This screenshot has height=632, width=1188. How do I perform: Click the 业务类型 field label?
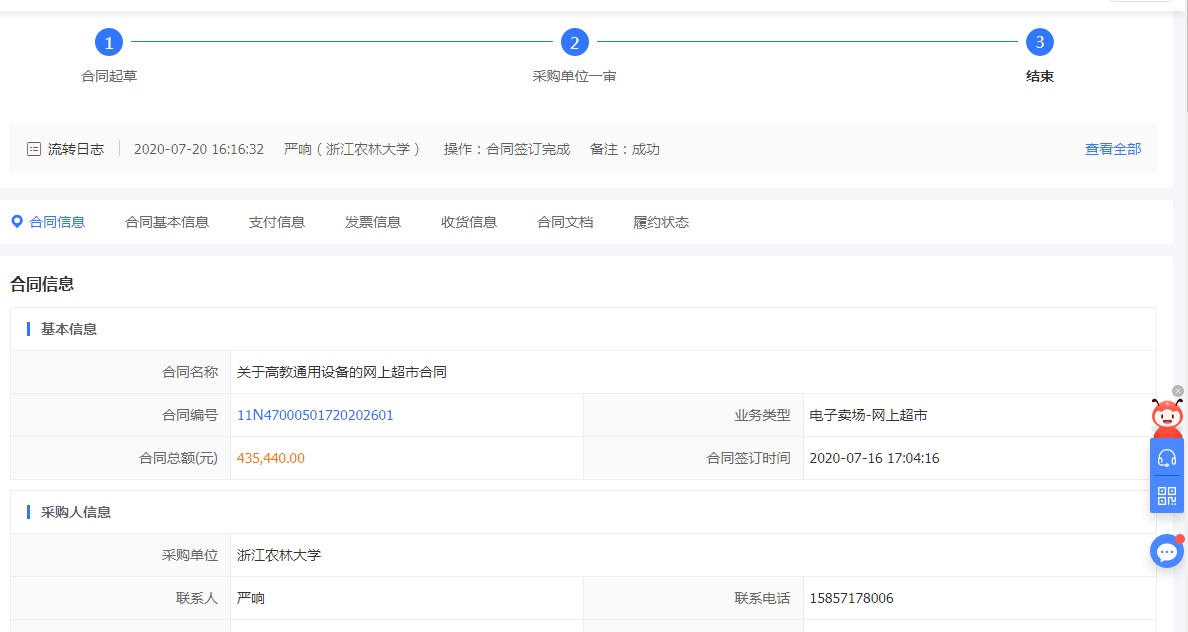[x=762, y=415]
